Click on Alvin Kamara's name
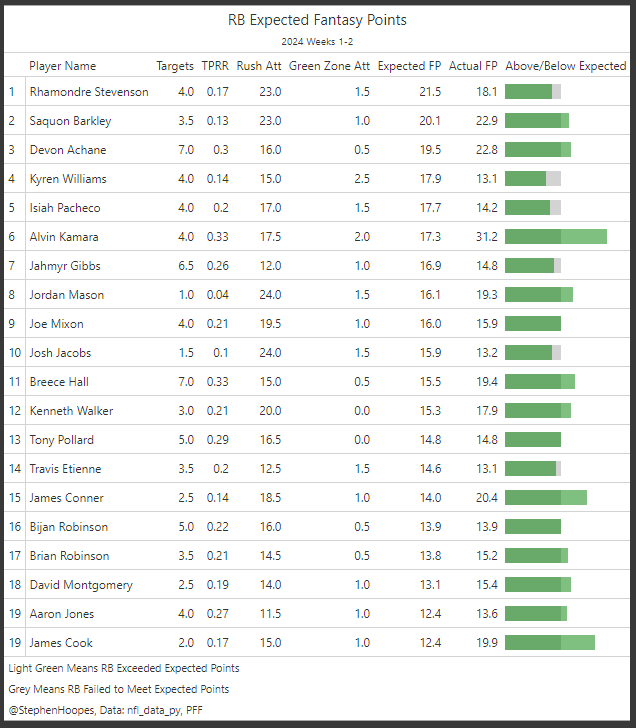 (64, 237)
